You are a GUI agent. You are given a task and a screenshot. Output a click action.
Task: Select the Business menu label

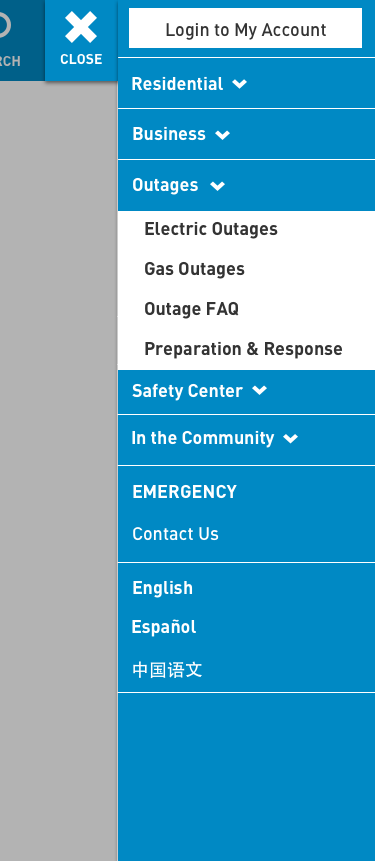point(169,135)
